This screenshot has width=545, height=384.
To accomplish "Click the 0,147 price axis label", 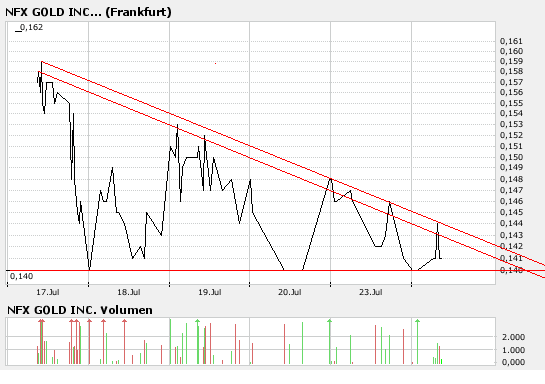I will pyautogui.click(x=511, y=190).
